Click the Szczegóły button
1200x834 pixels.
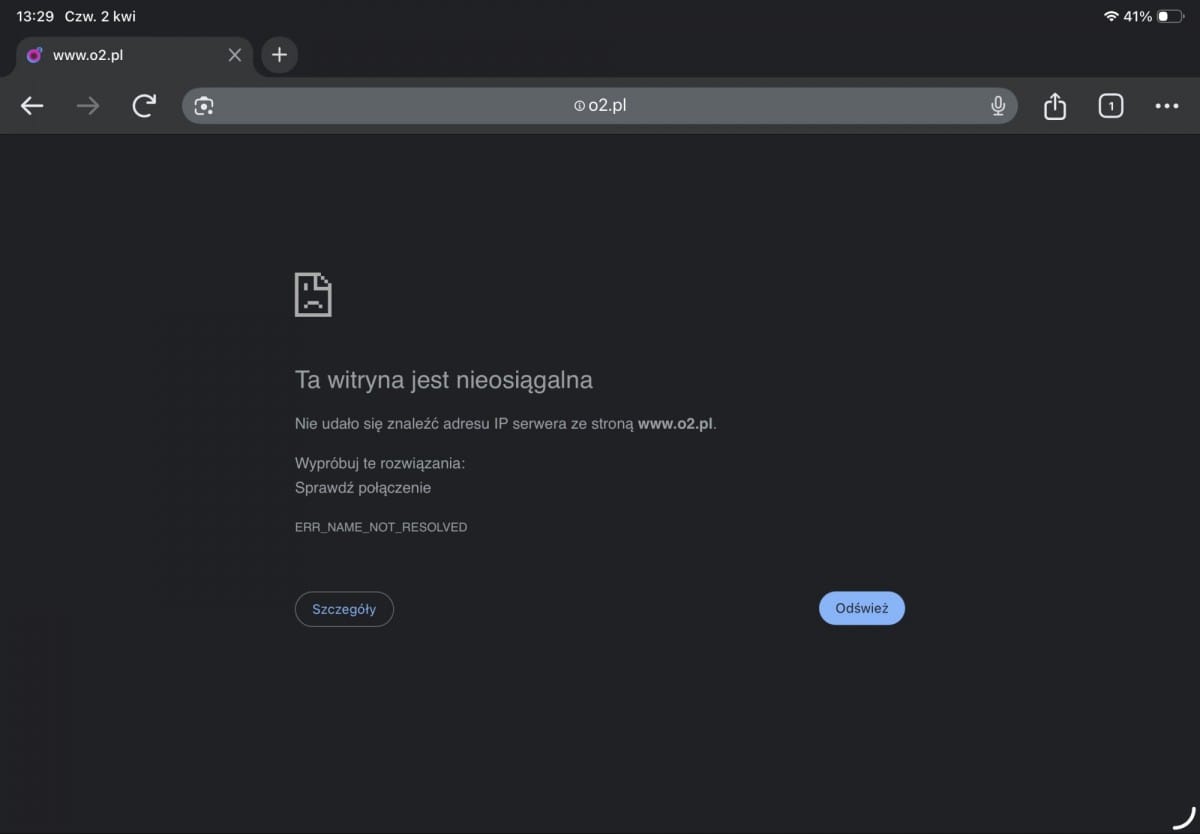(344, 609)
